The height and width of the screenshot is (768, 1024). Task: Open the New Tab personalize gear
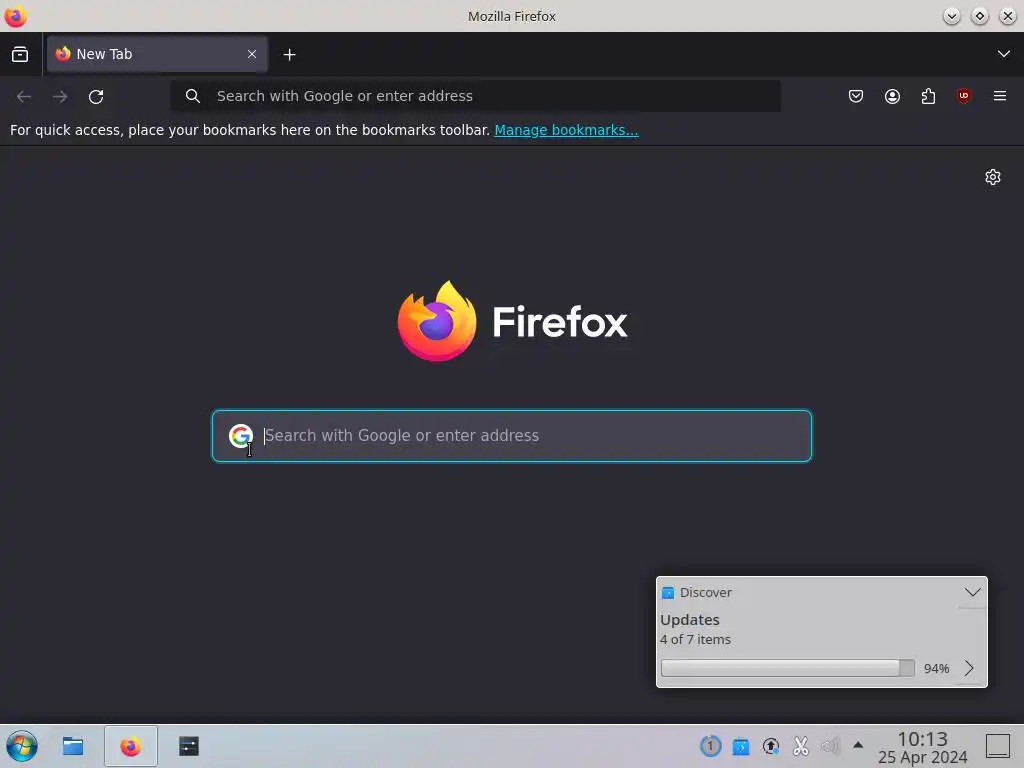click(x=993, y=177)
